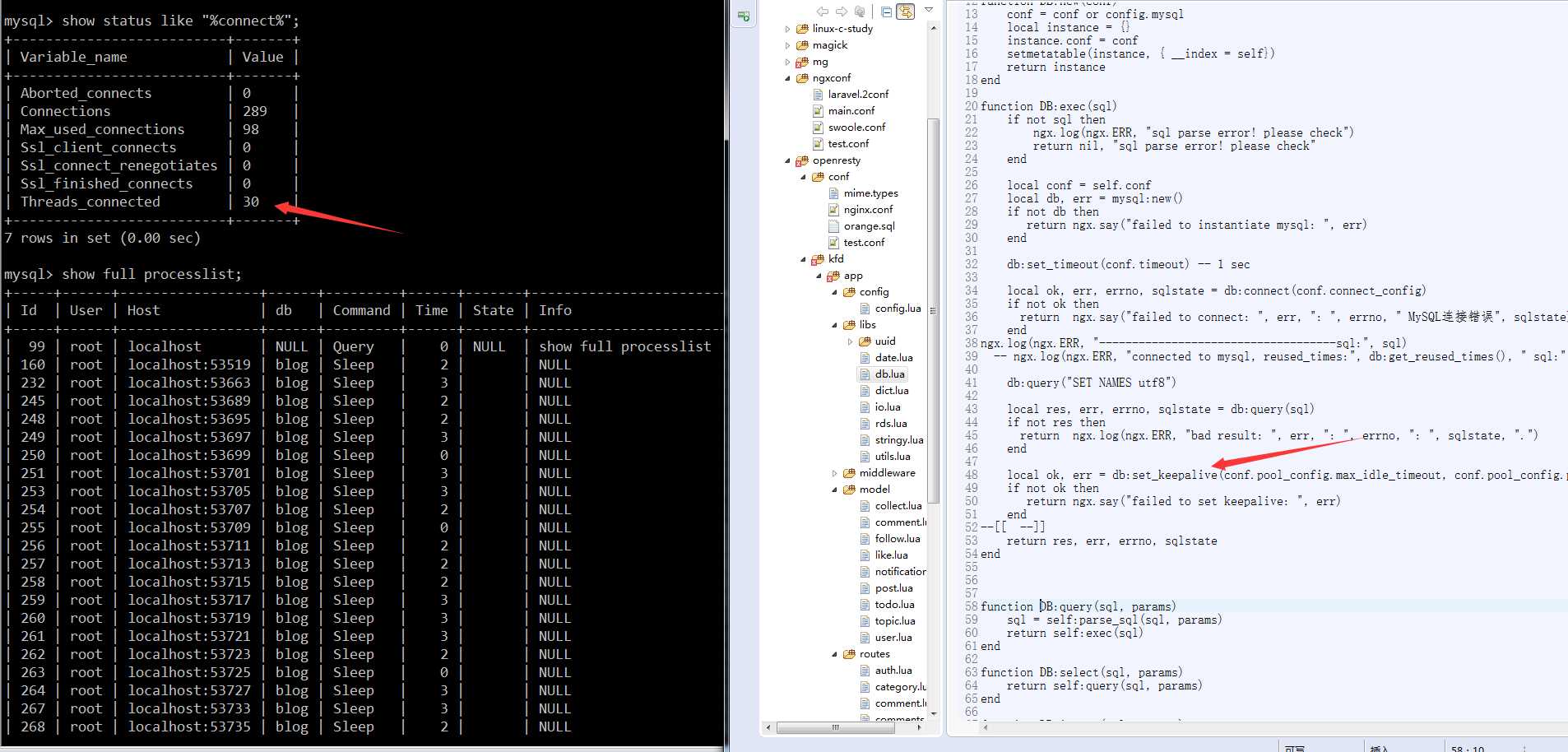The image size is (1568, 752).
Task: Click 'localhost:53519' host in processlist
Action: [x=189, y=364]
